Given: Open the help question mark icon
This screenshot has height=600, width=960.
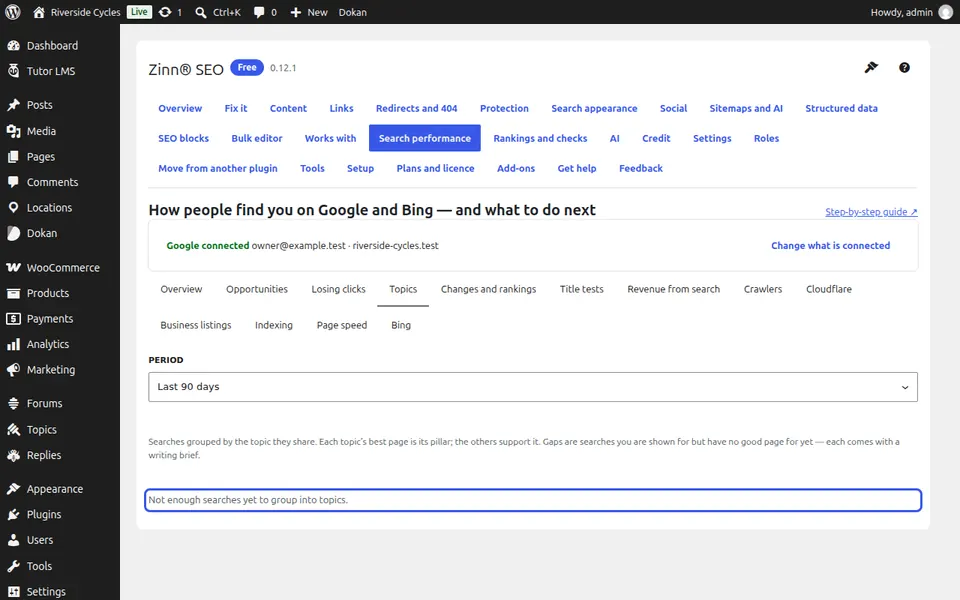Looking at the screenshot, I should pos(904,67).
